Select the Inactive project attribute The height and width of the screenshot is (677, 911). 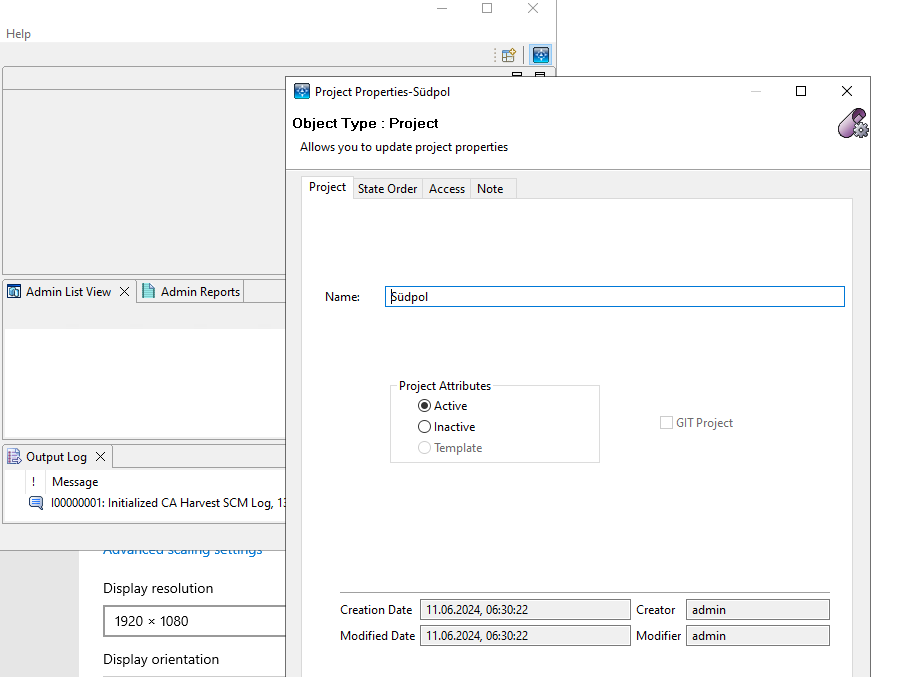pos(425,427)
